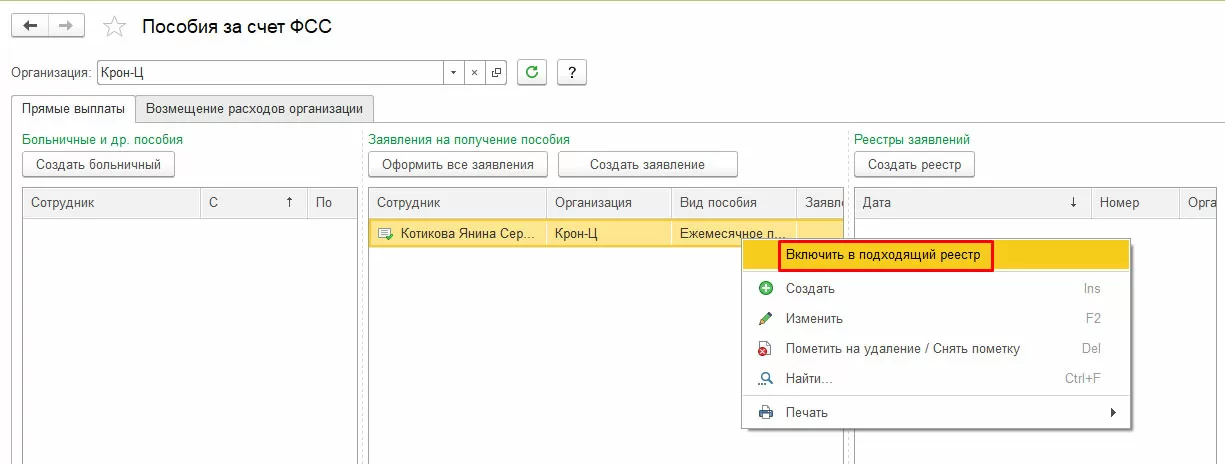Add page to favorites with star icon
Image resolution: width=1225 pixels, height=464 pixels.
click(115, 27)
